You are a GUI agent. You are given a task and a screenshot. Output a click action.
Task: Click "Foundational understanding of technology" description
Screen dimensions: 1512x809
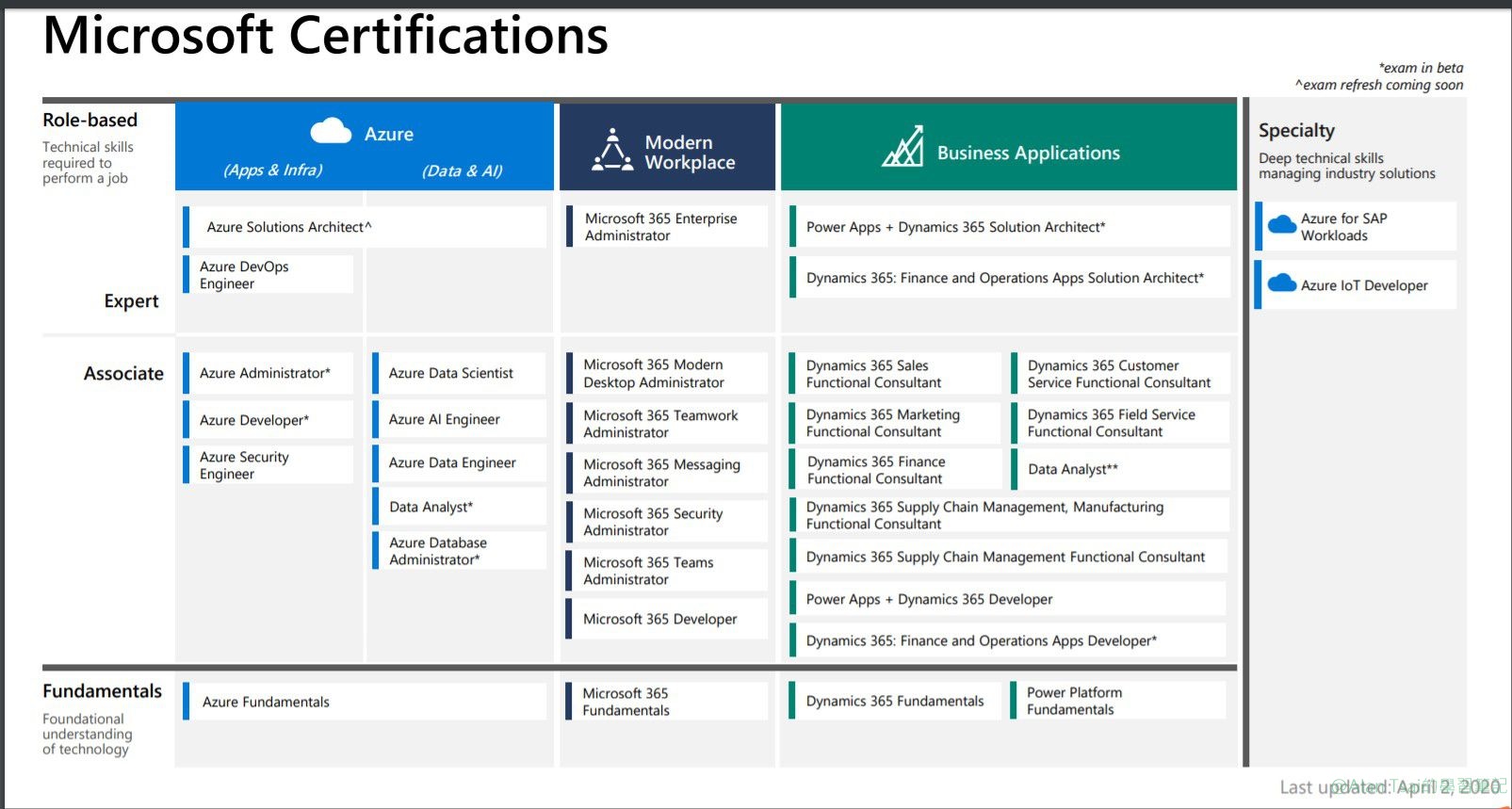pyautogui.click(x=88, y=734)
